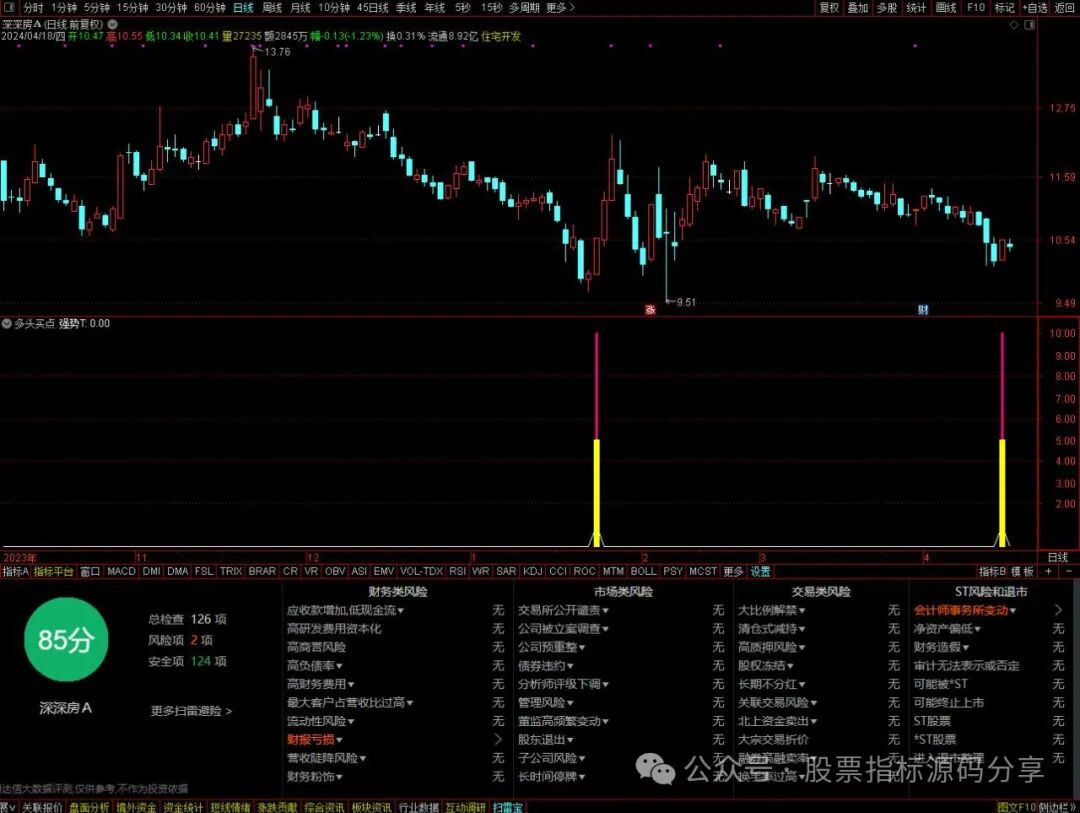
Task: Select the KDJ indicator
Action: (x=532, y=571)
